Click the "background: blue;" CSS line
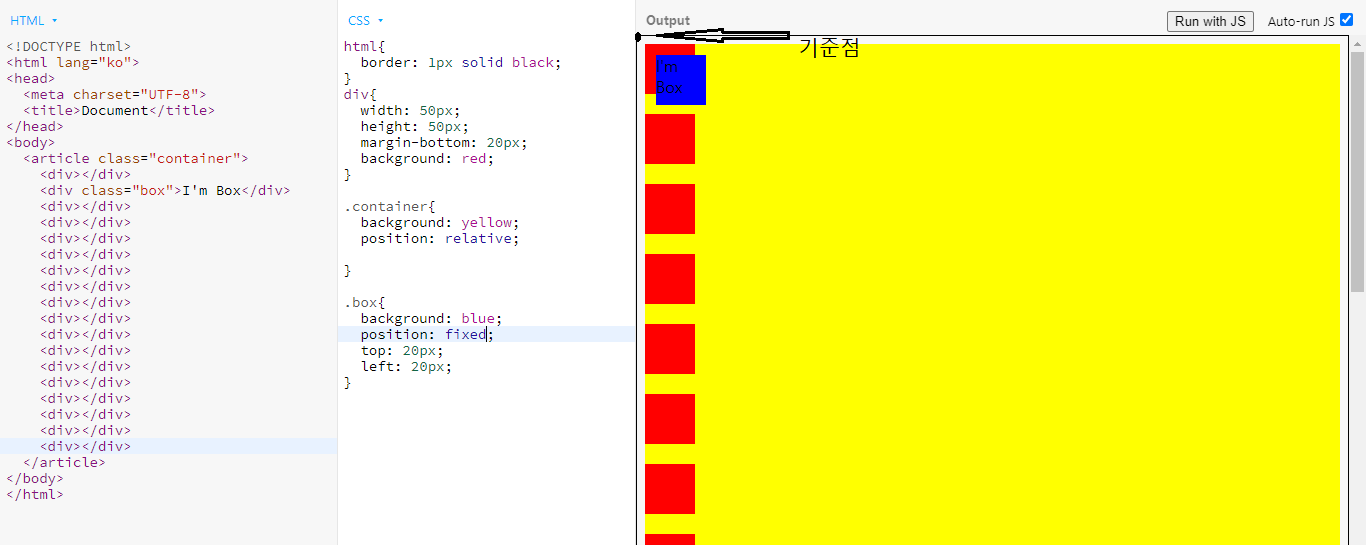 pos(432,318)
